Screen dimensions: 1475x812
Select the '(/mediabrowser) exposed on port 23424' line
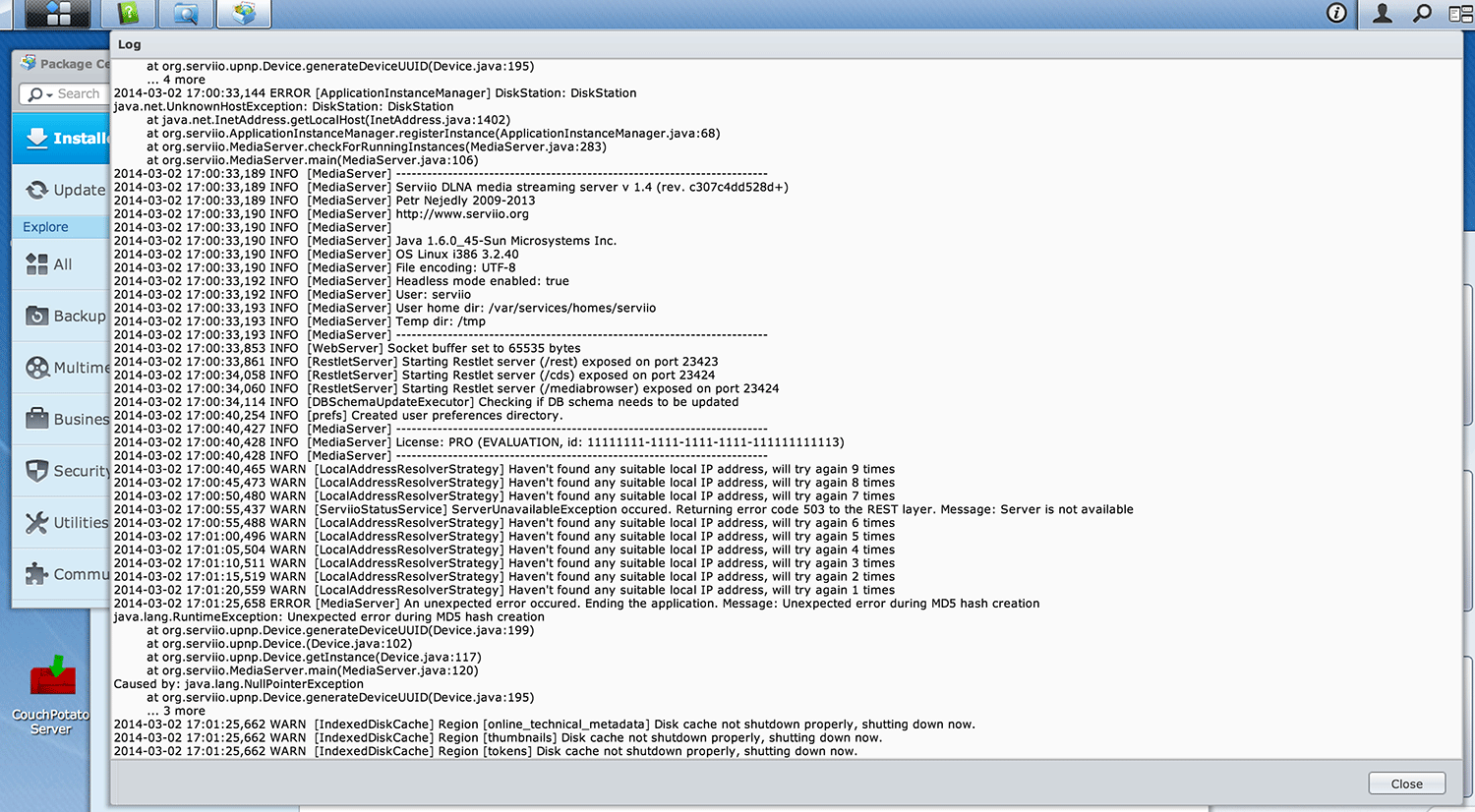point(446,388)
